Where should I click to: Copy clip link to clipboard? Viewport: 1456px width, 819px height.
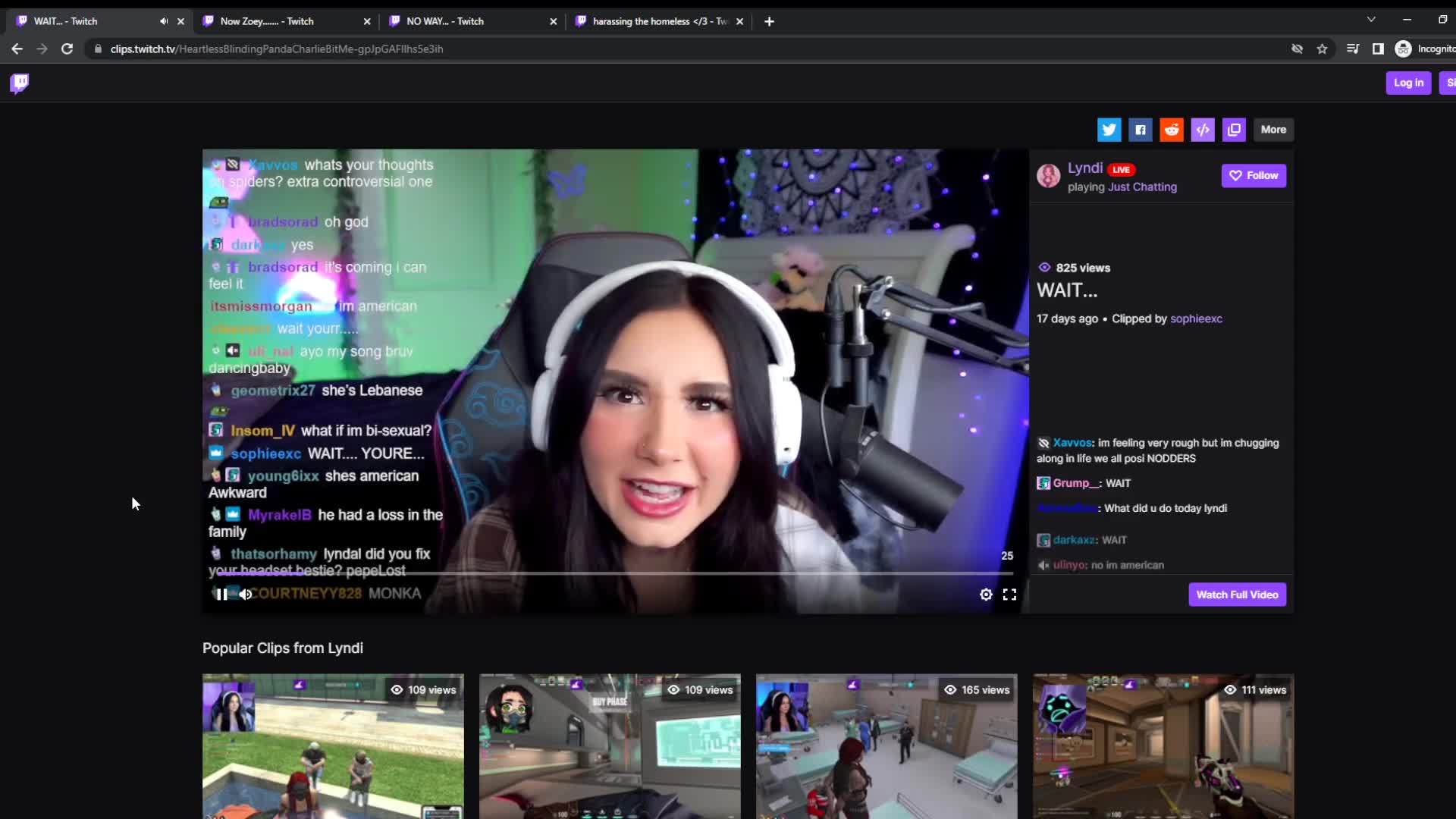tap(1234, 130)
